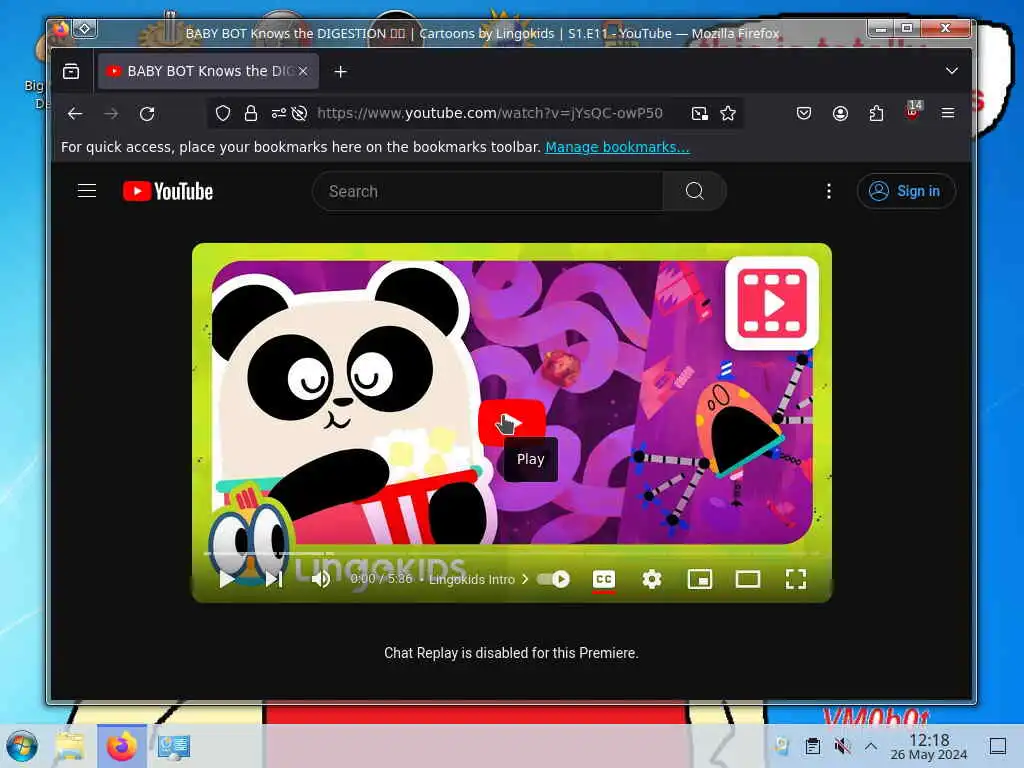Viewport: 1024px width, 768px height.
Task: Click the Firefox taskbar icon
Action: click(121, 746)
